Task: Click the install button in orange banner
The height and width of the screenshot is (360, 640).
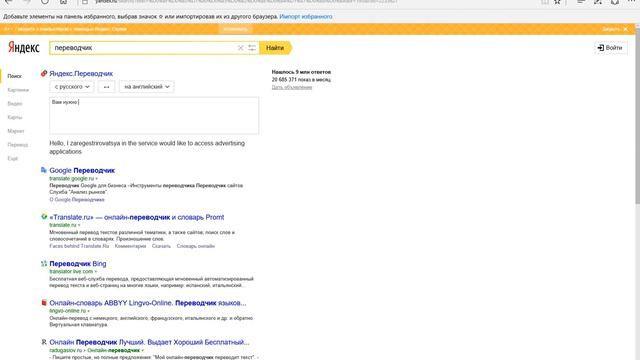Action: 236,29
